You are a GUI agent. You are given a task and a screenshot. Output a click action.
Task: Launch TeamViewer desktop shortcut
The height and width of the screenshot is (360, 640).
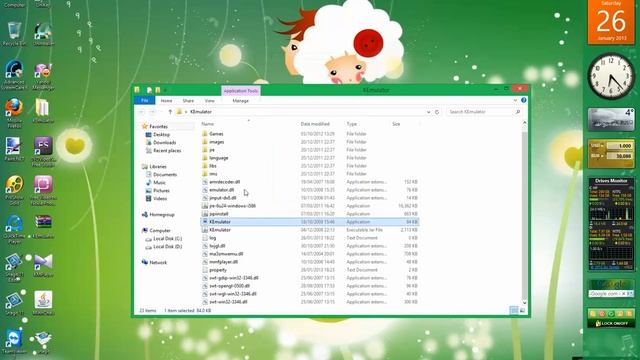pyautogui.click(x=14, y=342)
